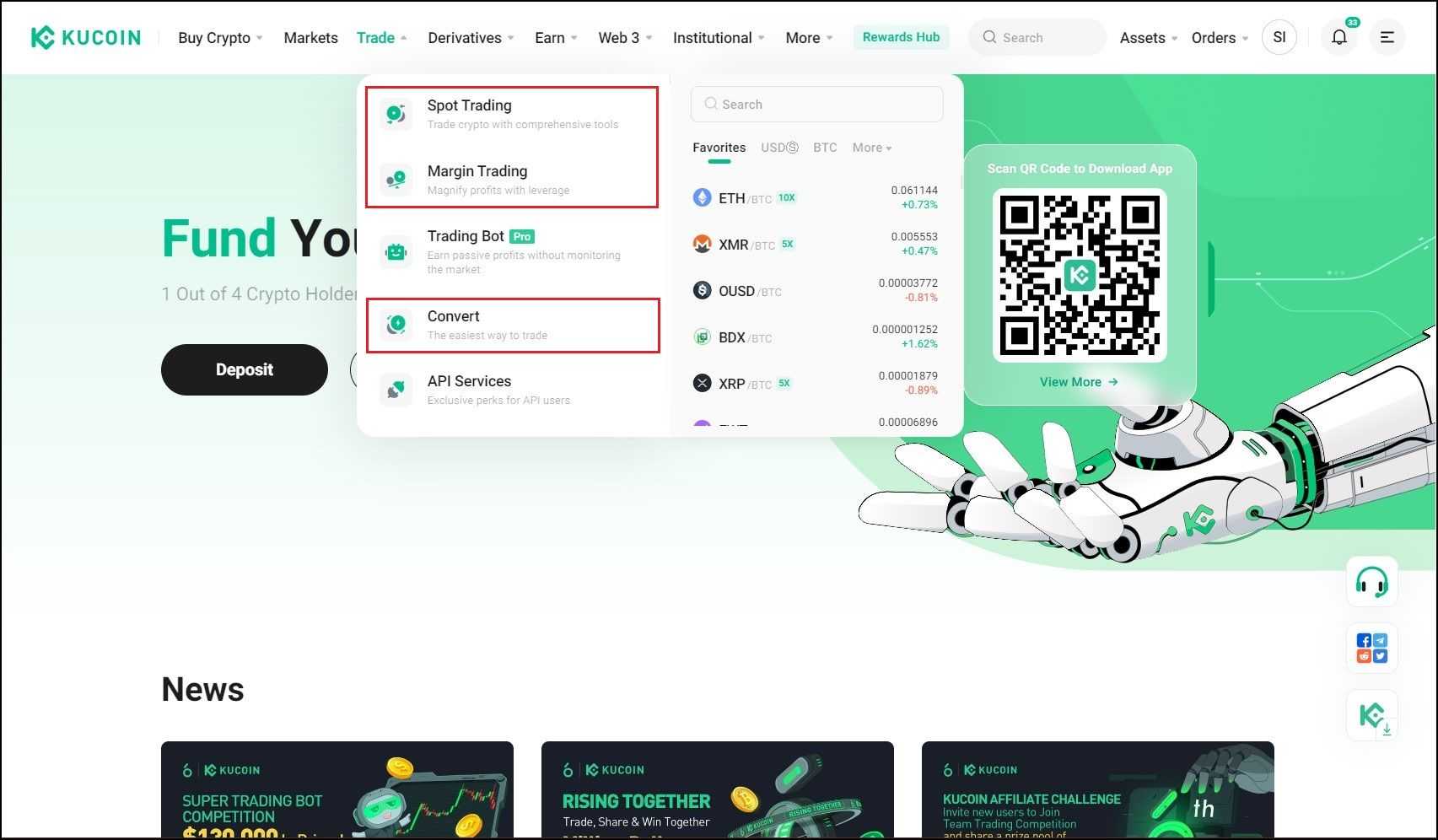Open the Rewards Hub
This screenshot has width=1438, height=840.
point(900,37)
